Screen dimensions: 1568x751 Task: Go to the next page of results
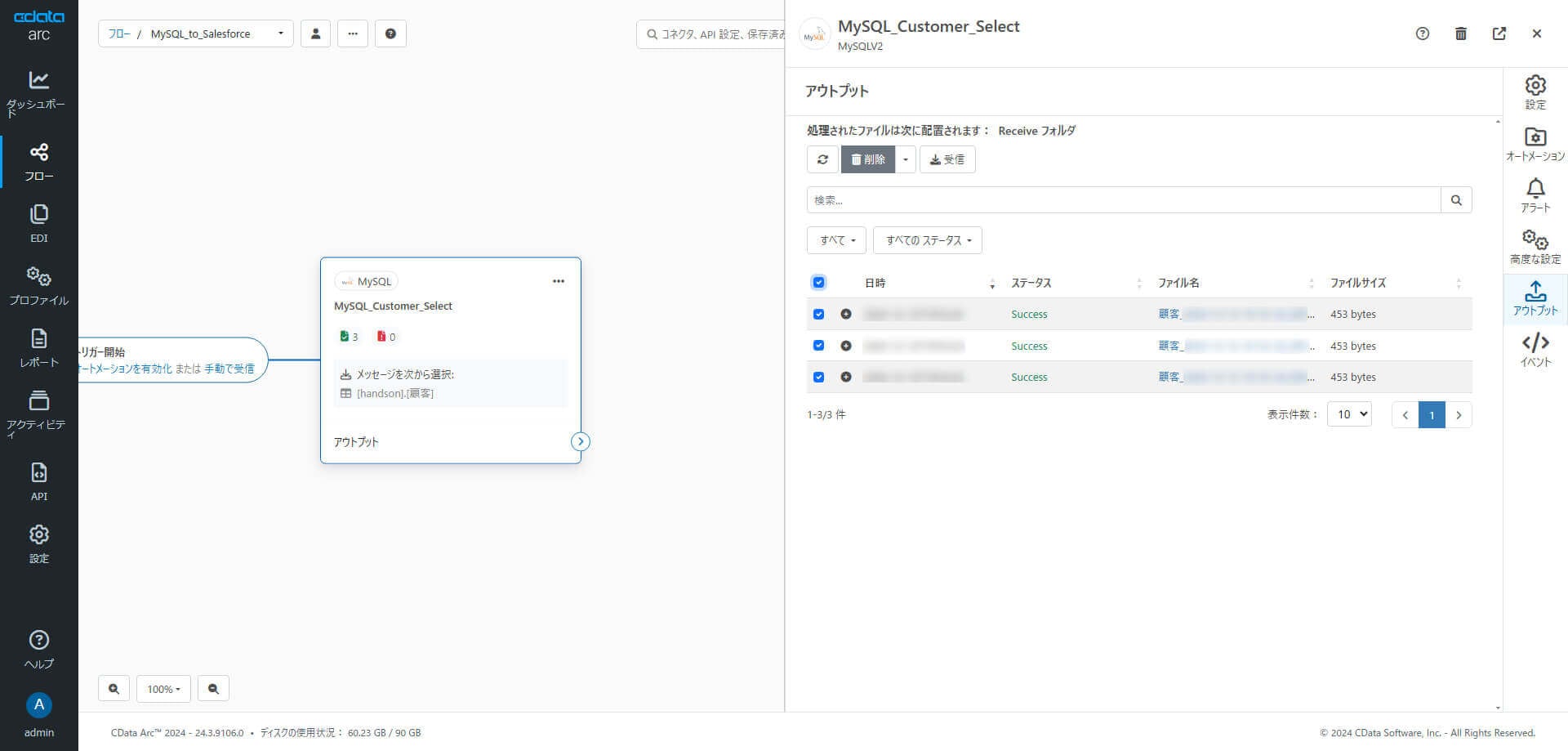1459,414
